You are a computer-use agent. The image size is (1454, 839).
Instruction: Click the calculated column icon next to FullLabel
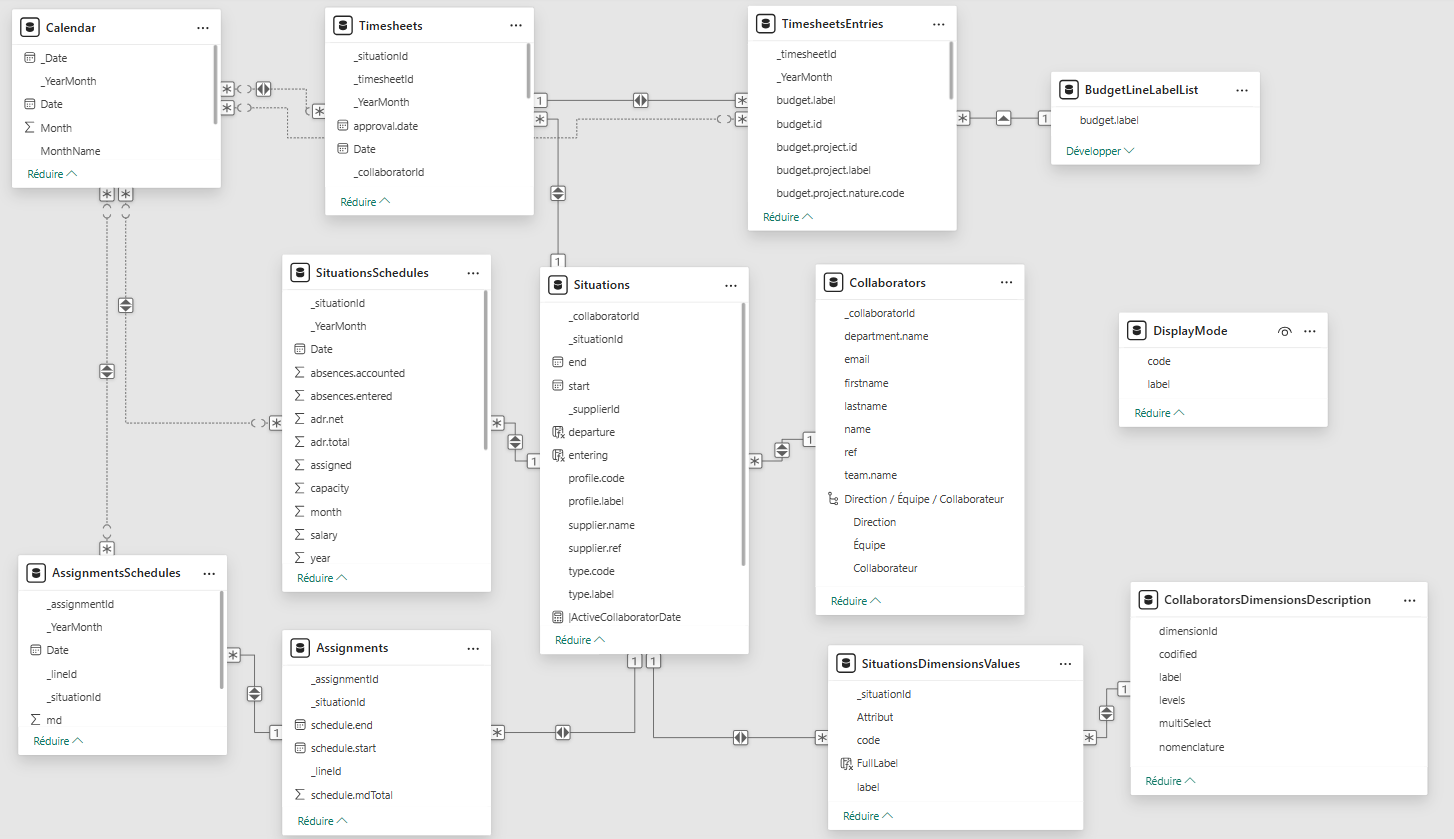pyautogui.click(x=846, y=764)
